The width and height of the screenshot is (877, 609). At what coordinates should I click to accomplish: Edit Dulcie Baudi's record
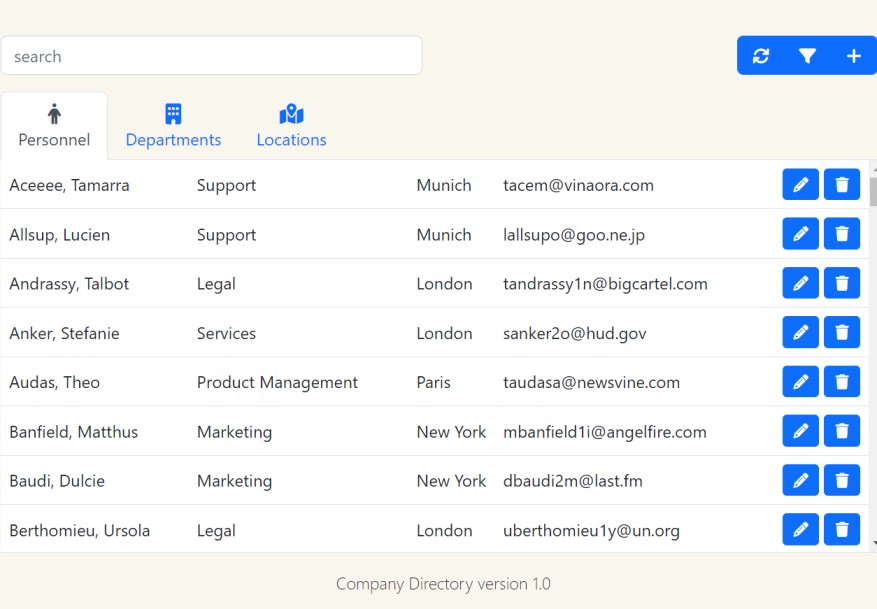pos(800,481)
